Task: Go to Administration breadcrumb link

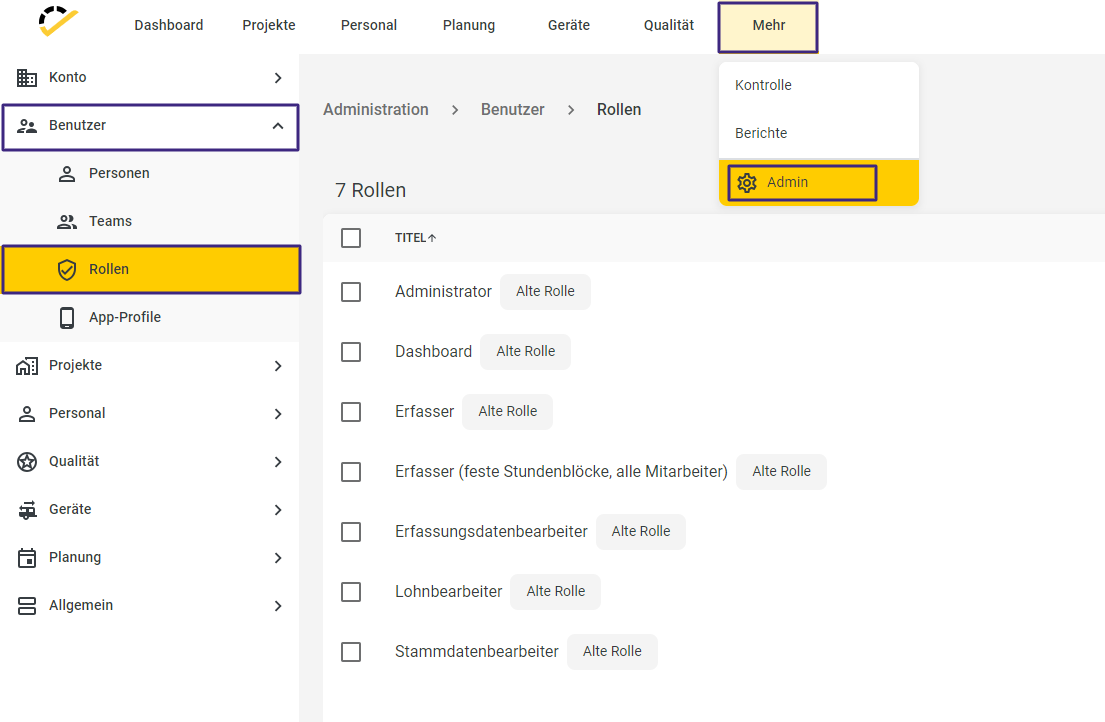Action: pos(376,110)
